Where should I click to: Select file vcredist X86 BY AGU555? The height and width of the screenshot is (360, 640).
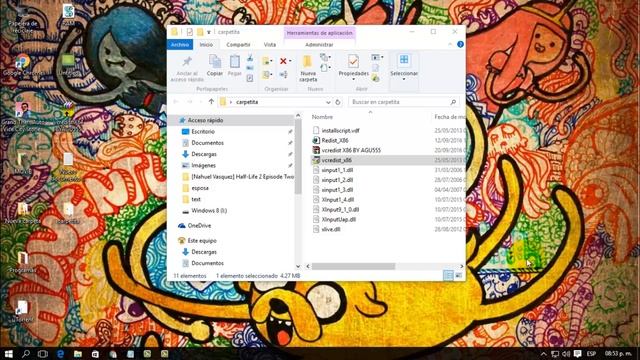tap(351, 150)
